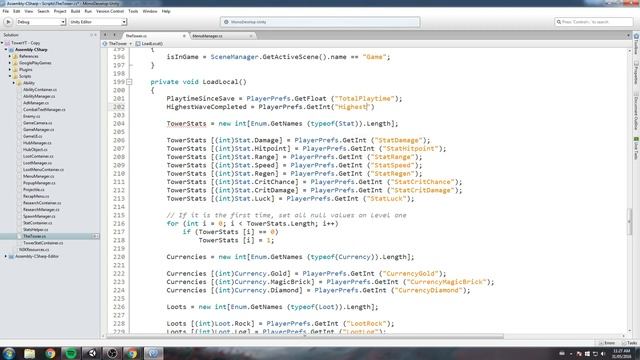This screenshot has height=360, width=640.
Task: Open the TheTower class breadcrumb dropdown
Action: coord(118,44)
